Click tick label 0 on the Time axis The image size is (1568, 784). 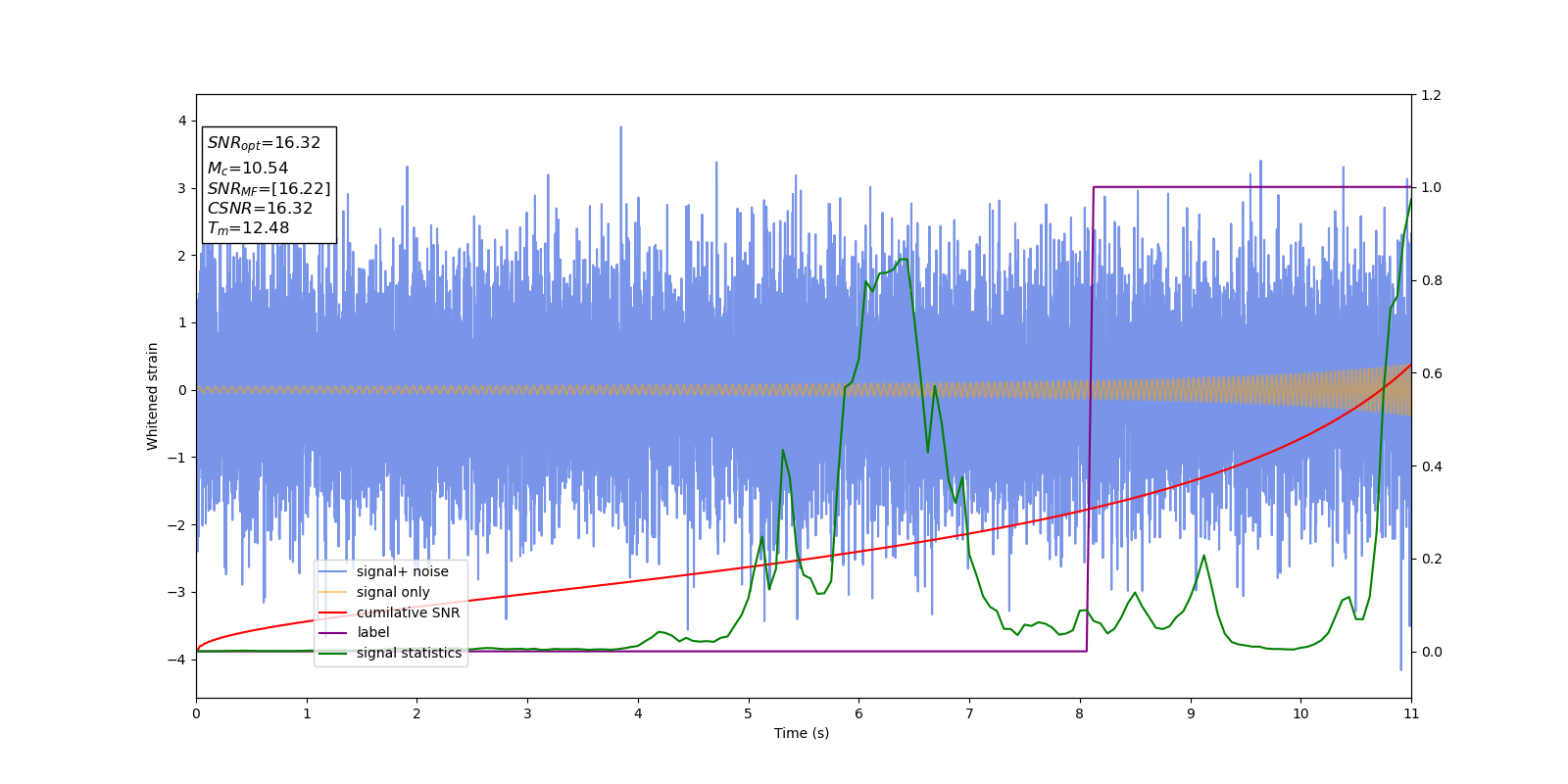[x=196, y=713]
